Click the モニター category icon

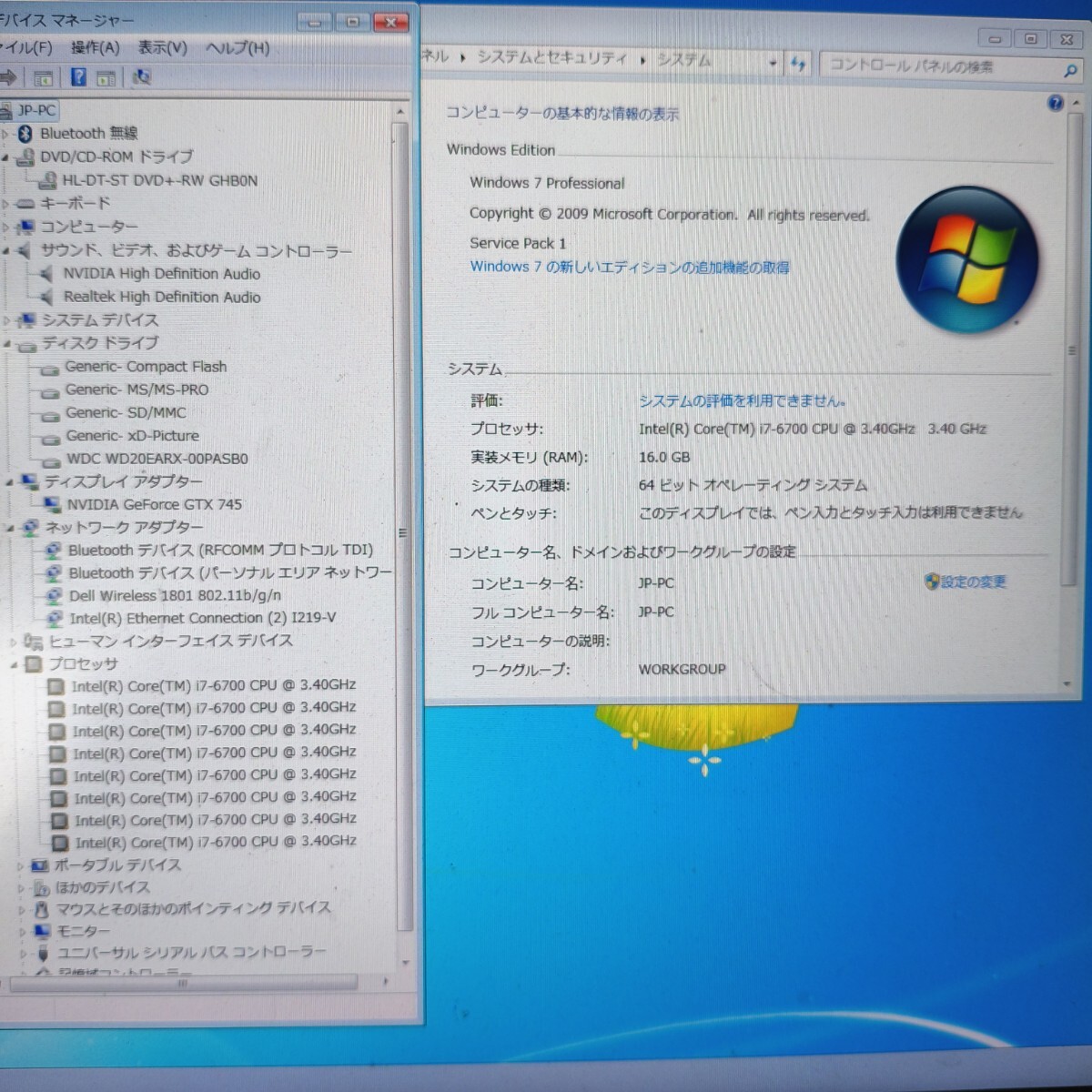click(42, 931)
